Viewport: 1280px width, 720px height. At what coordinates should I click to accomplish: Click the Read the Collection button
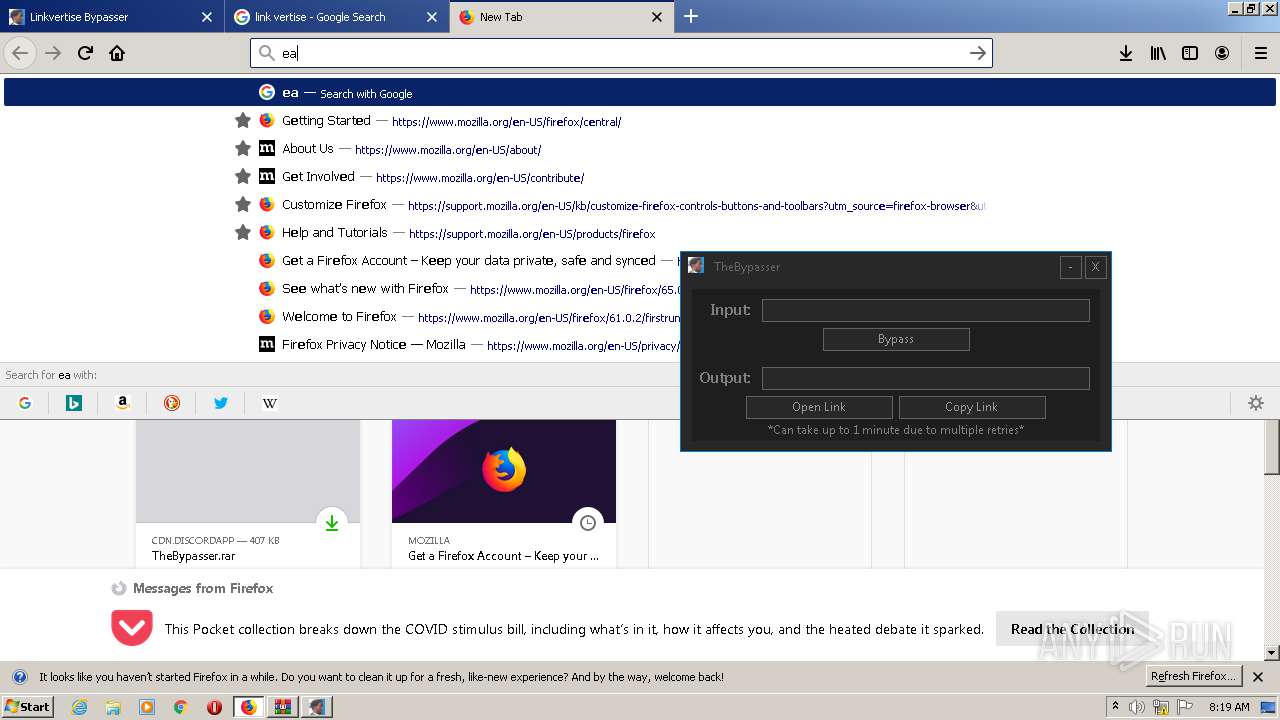pyautogui.click(x=1072, y=629)
